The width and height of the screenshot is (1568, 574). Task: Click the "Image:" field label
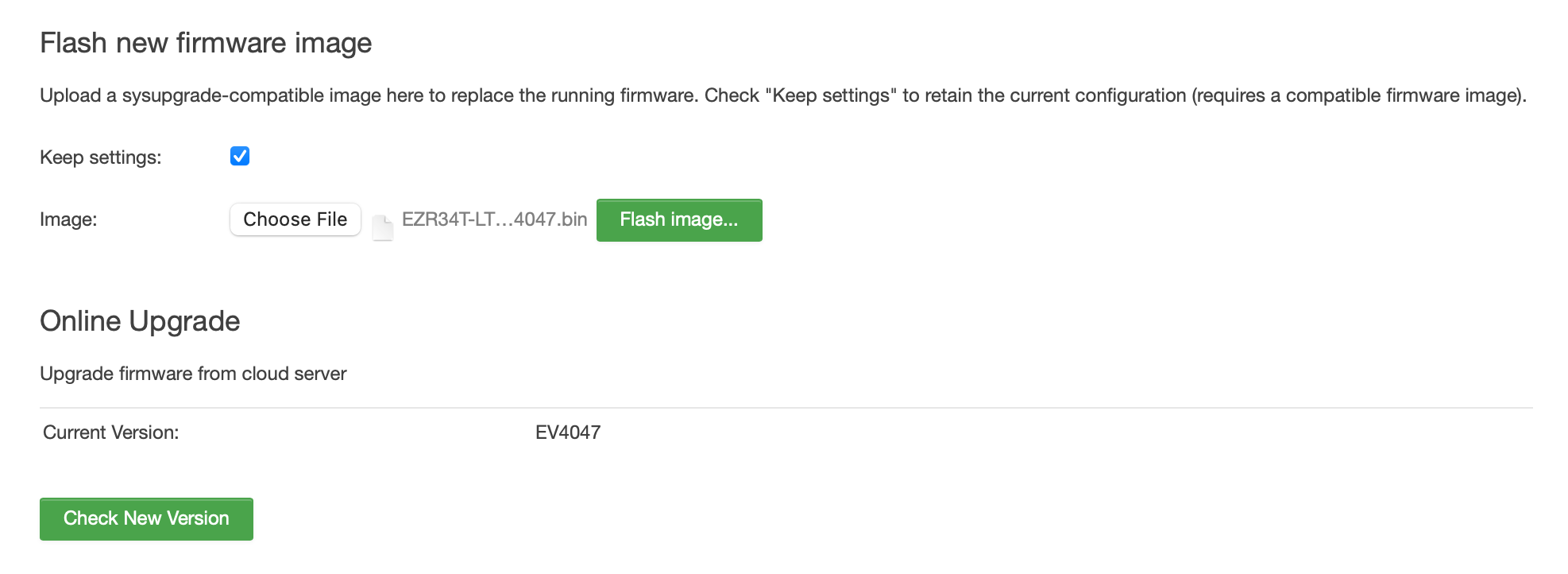click(68, 219)
